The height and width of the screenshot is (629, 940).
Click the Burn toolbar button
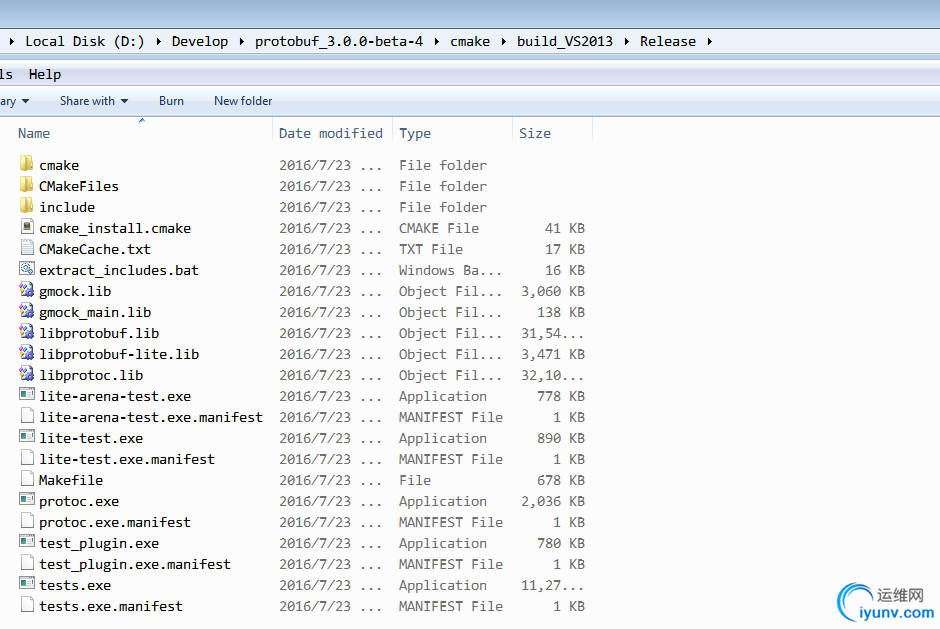171,101
